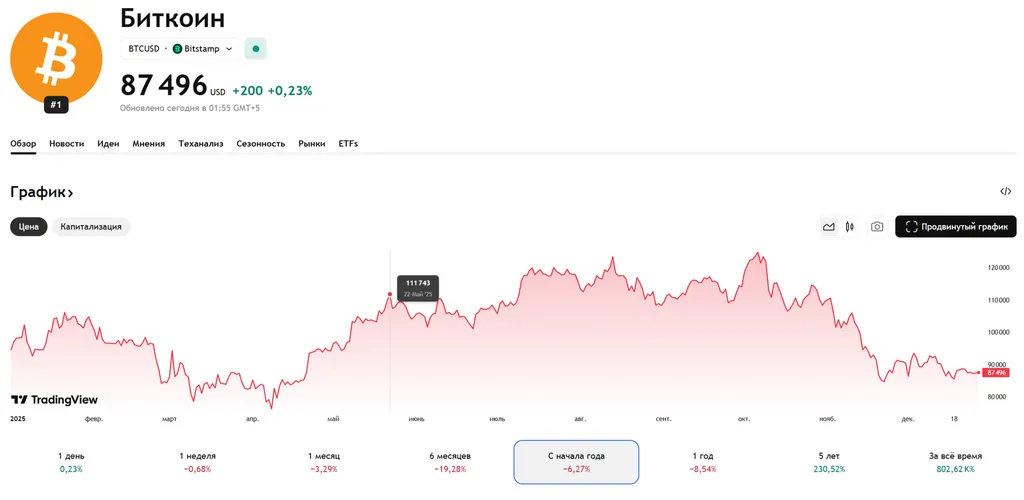1024x500 pixels.
Task: Expand the График section heading arrow
Action: (70, 192)
